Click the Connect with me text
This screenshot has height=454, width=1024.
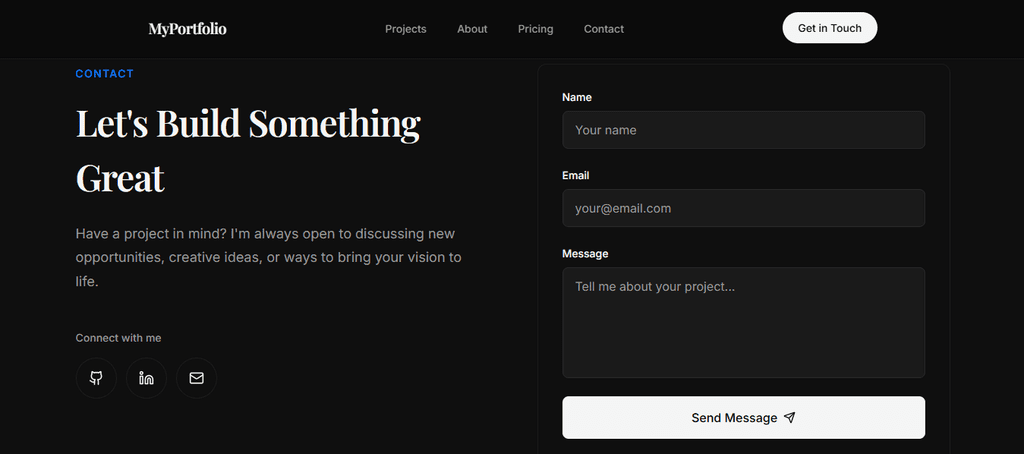(x=118, y=338)
